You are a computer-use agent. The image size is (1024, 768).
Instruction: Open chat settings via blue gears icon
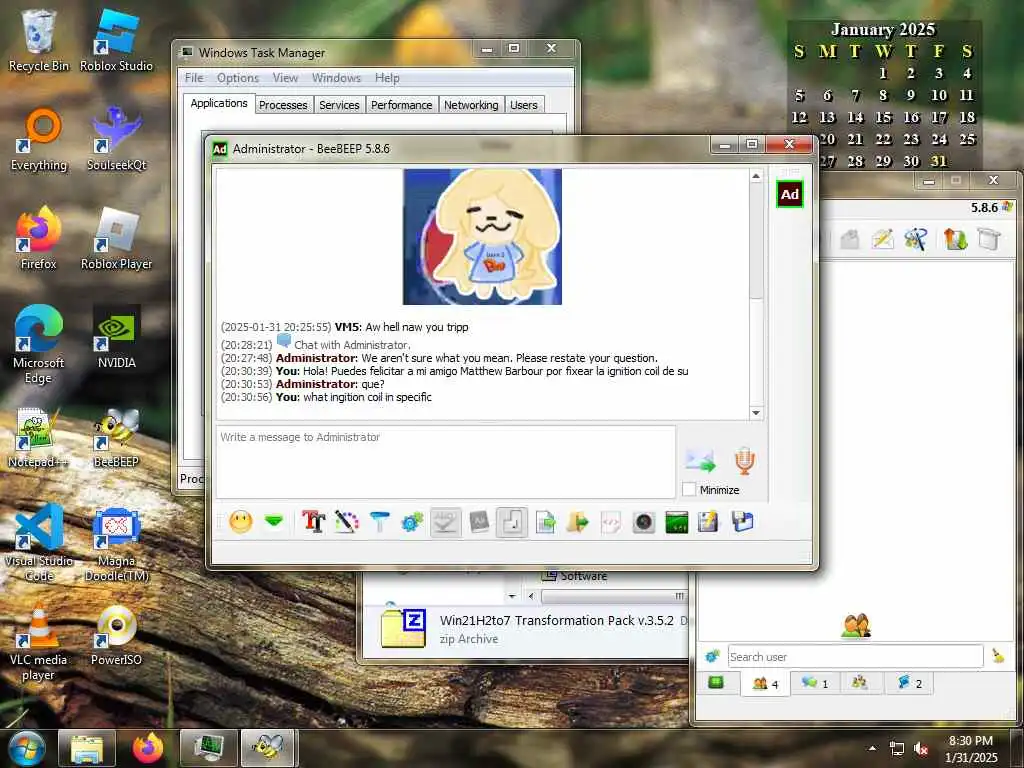(x=412, y=522)
